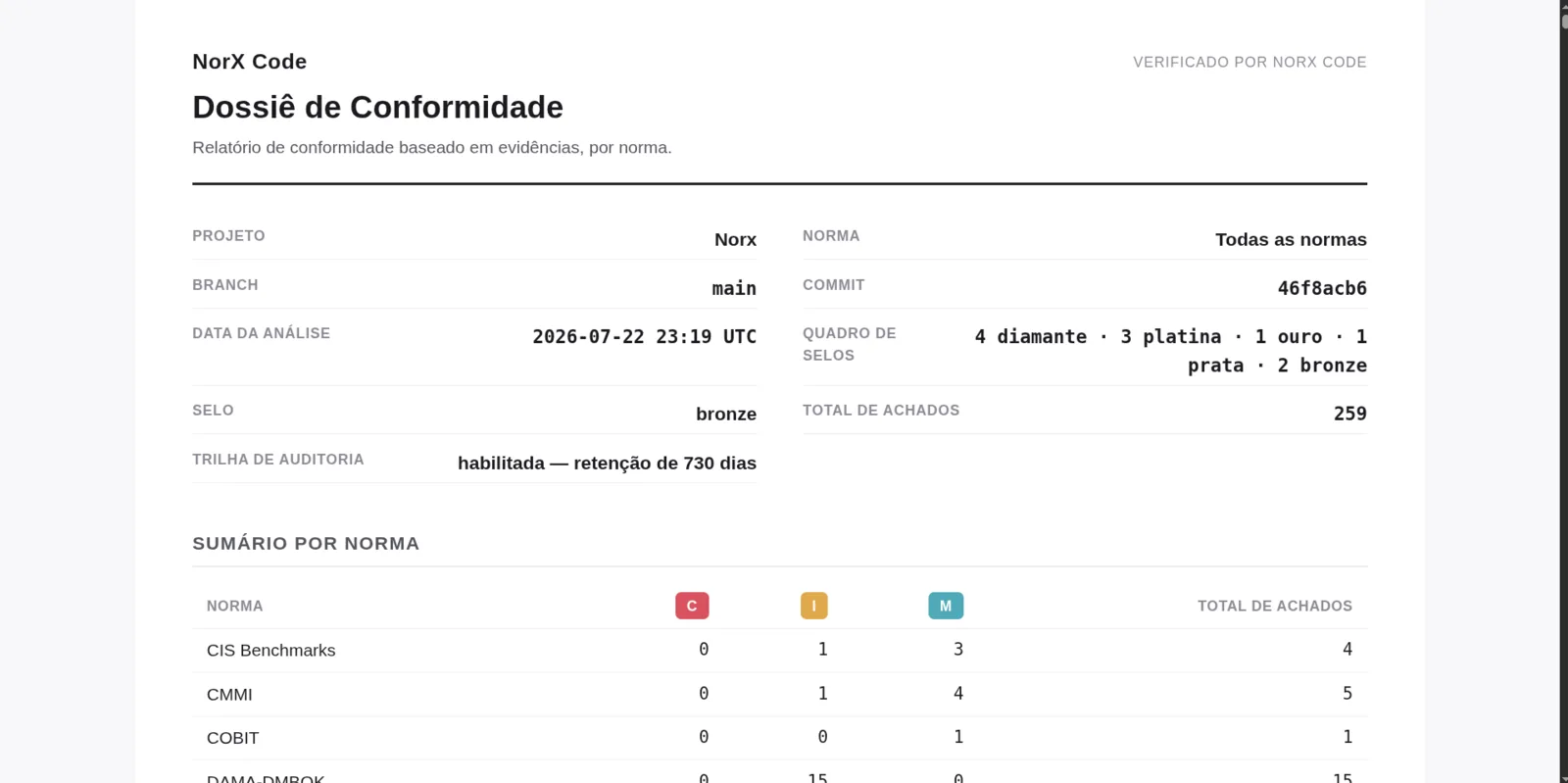Click the orange I severity badge
Screen dimensions: 1568x783
point(813,606)
